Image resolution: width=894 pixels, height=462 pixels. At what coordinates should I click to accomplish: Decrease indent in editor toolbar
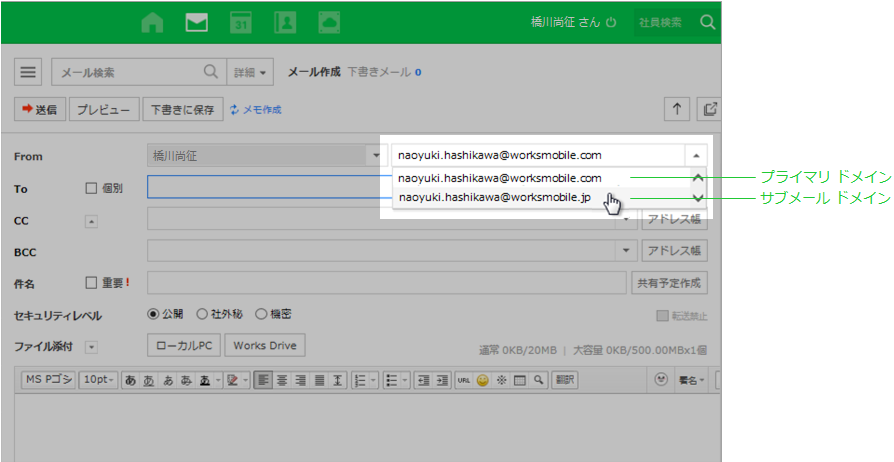point(423,380)
